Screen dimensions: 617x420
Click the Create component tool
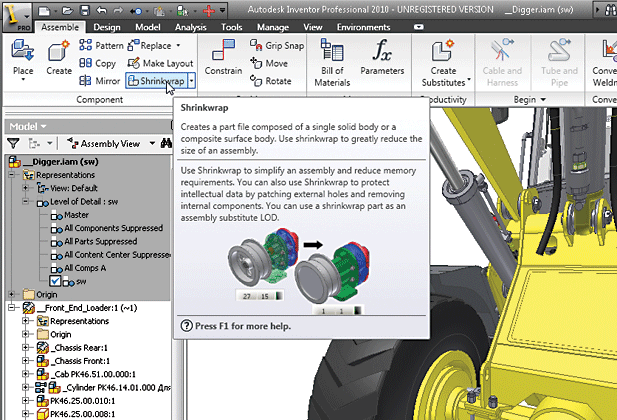[x=59, y=57]
